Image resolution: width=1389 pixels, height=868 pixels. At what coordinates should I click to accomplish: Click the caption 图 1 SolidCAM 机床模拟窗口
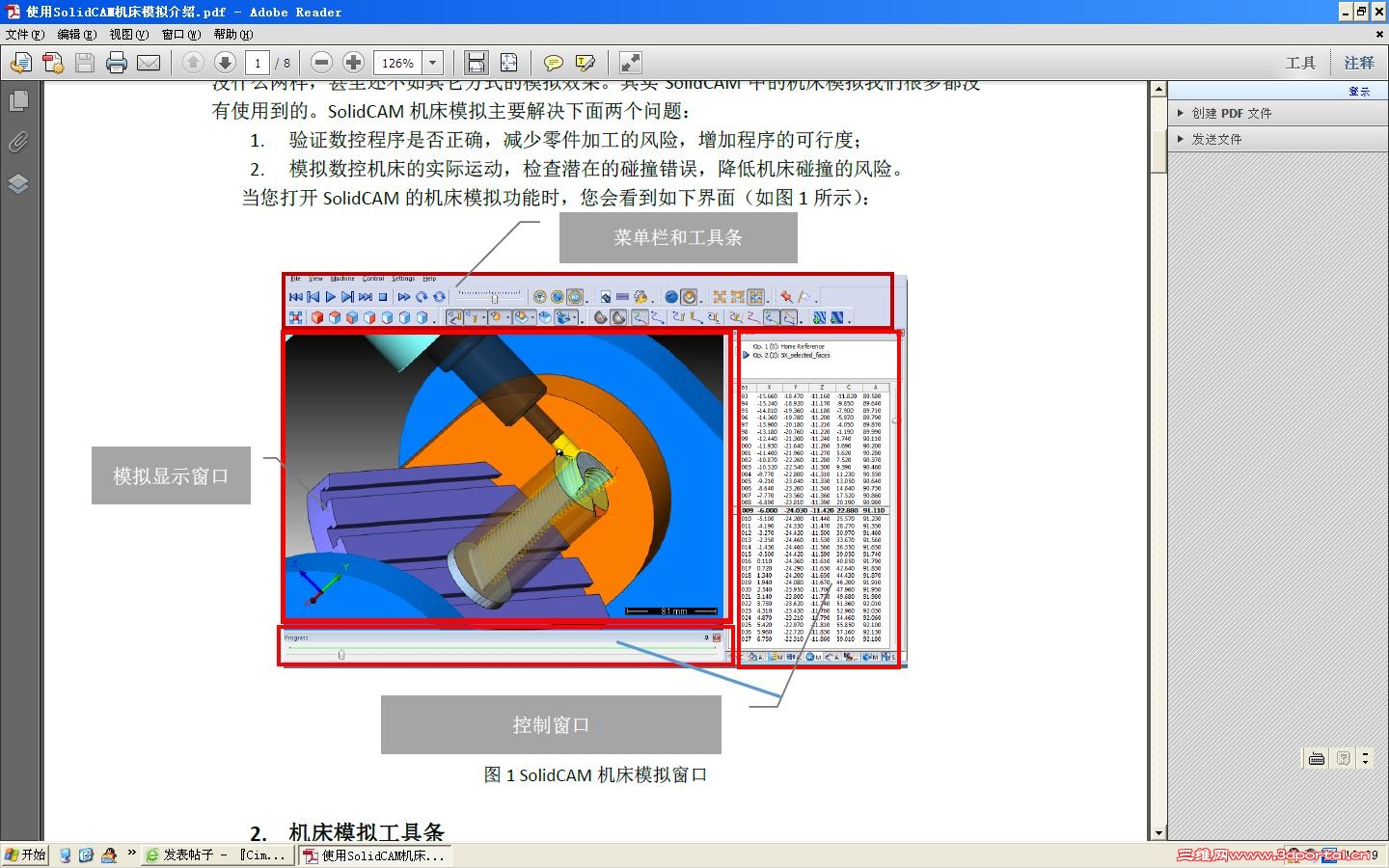(595, 775)
